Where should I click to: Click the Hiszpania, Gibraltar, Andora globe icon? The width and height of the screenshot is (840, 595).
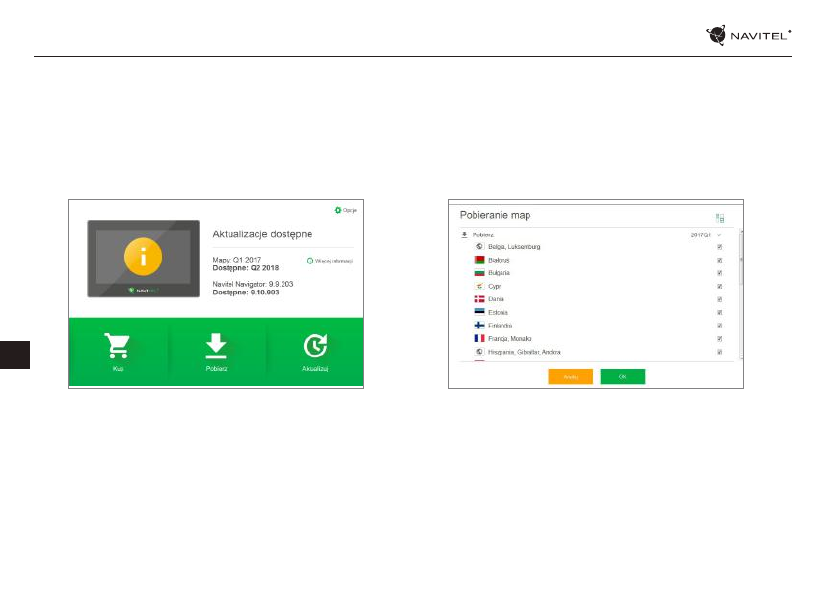479,352
